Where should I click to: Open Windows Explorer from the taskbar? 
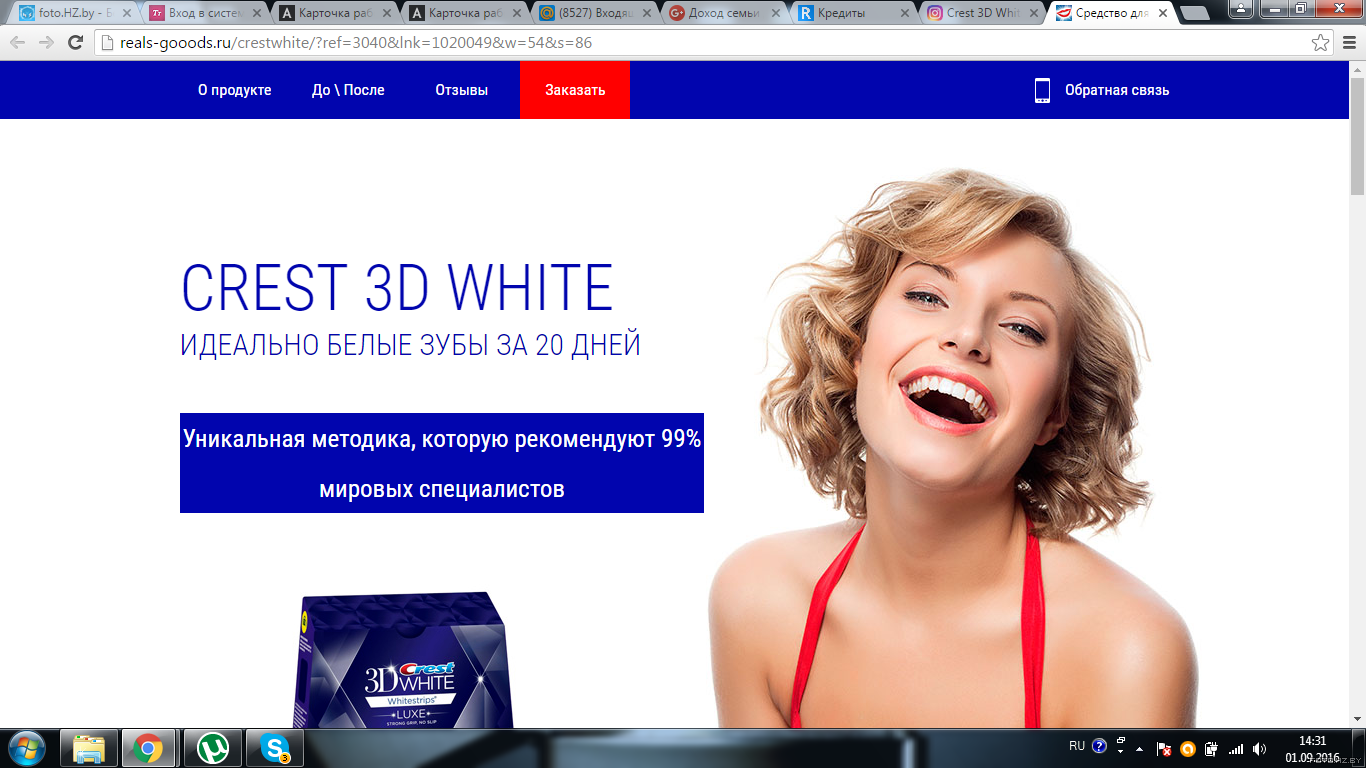click(x=89, y=748)
